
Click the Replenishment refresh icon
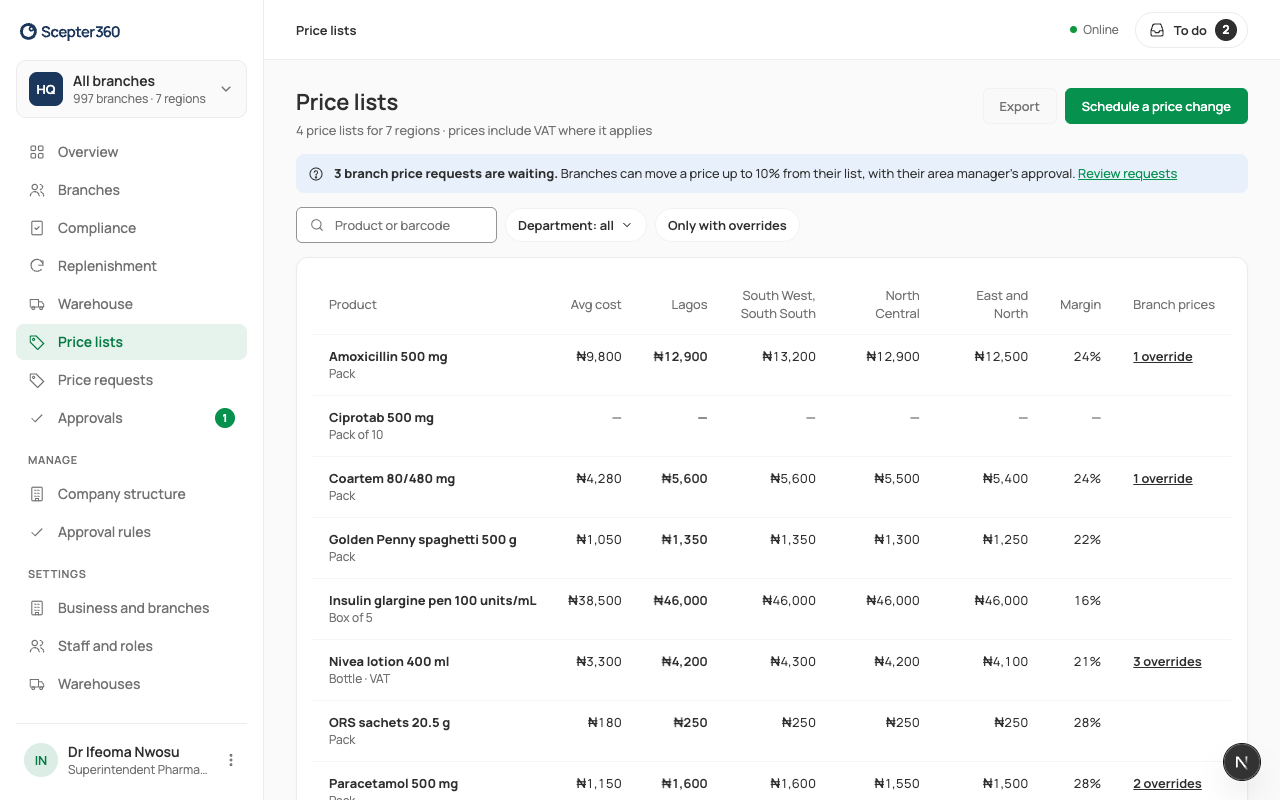pyautogui.click(x=37, y=266)
